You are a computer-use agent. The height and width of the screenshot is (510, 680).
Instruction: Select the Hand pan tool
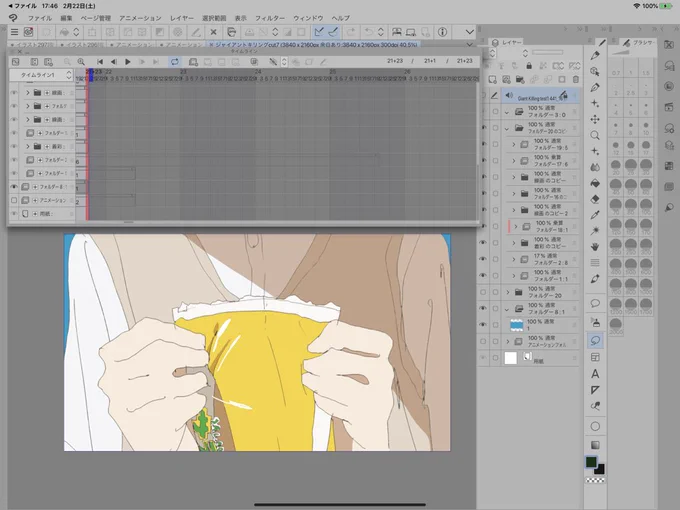(595, 247)
